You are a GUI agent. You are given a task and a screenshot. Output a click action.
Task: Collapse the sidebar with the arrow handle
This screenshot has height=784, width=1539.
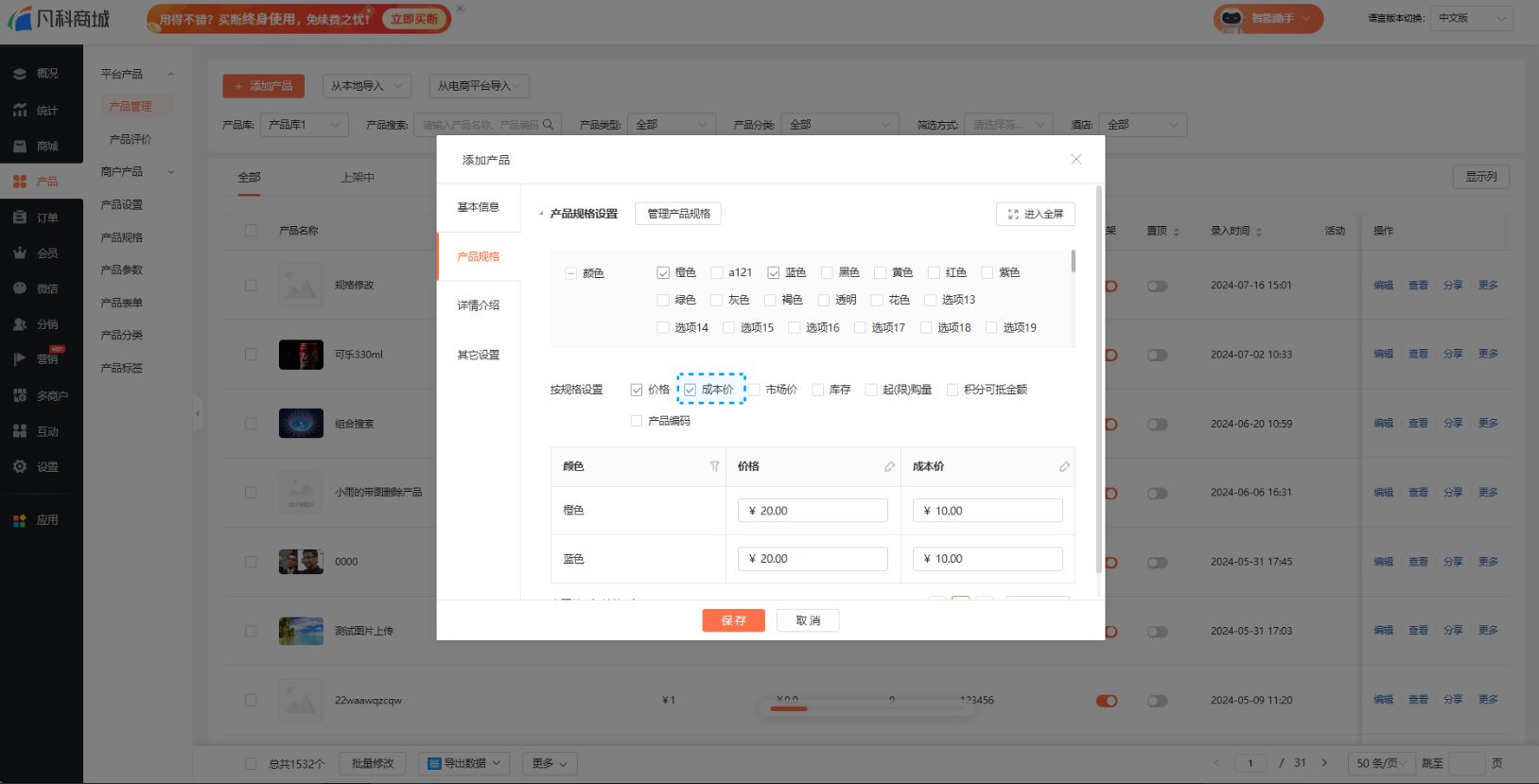(x=198, y=413)
